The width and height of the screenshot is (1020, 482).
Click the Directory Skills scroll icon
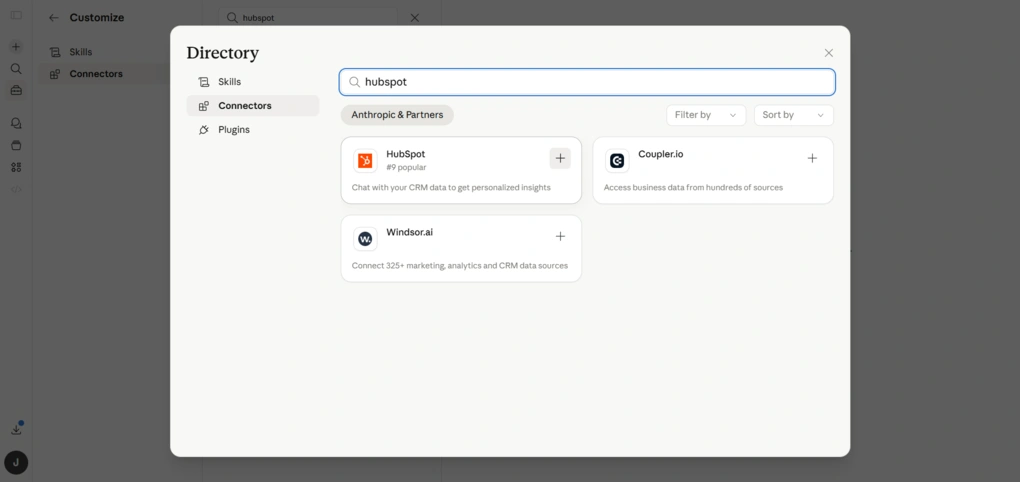pos(204,82)
